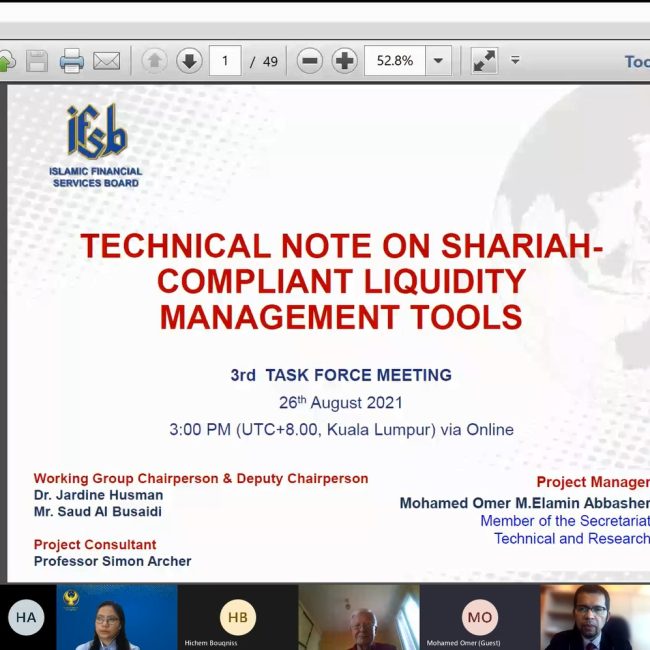Select the video tile of woman with glasses

click(x=117, y=617)
